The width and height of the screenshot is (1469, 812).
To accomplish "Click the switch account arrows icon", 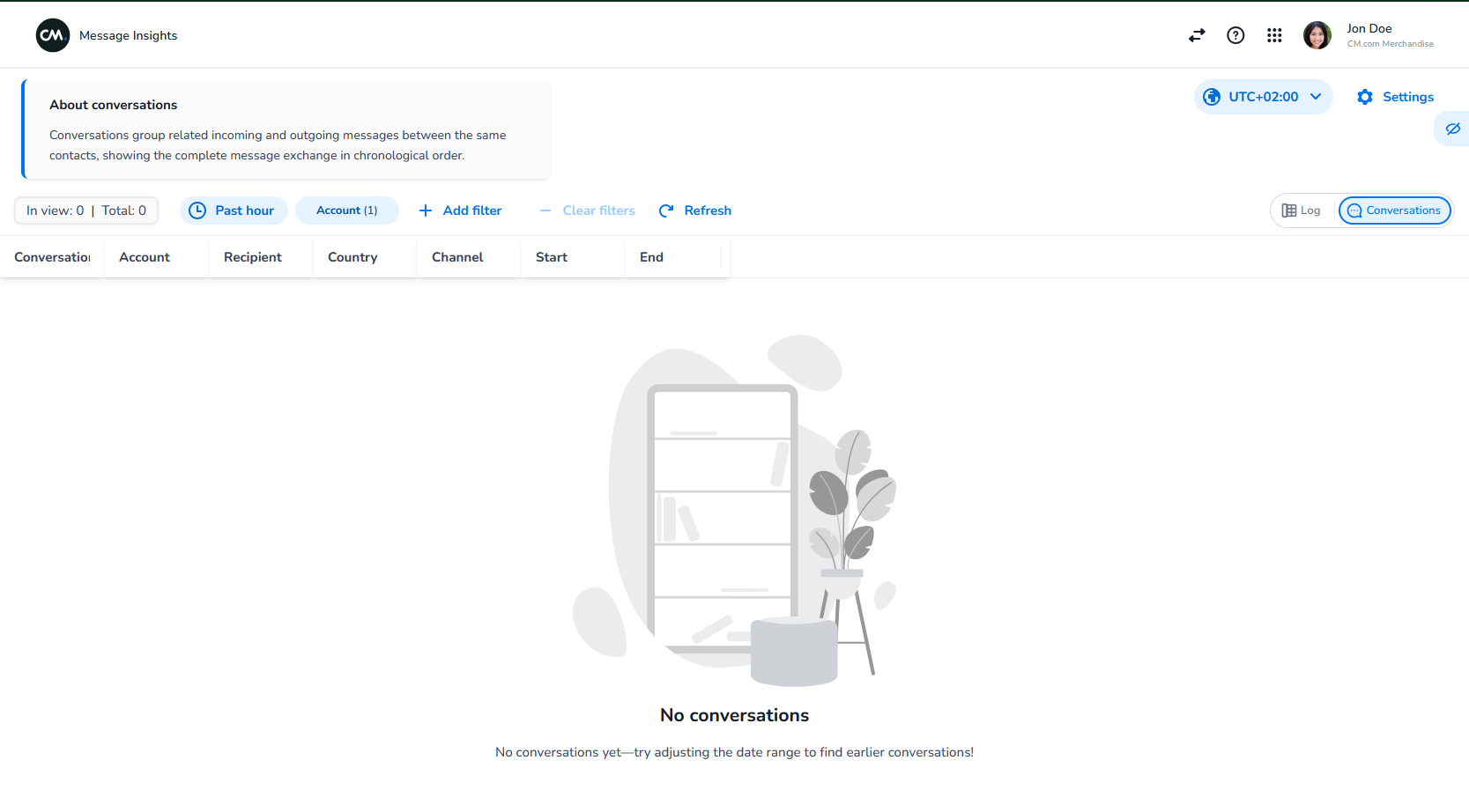I will [1197, 35].
